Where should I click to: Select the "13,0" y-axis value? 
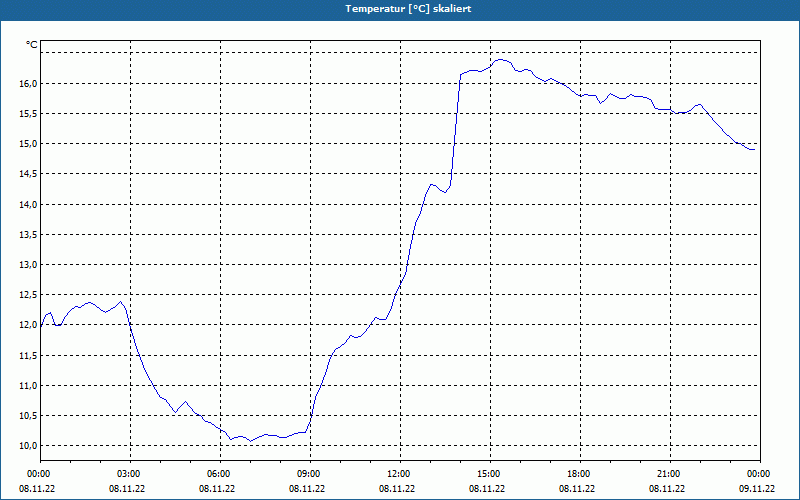[29, 265]
